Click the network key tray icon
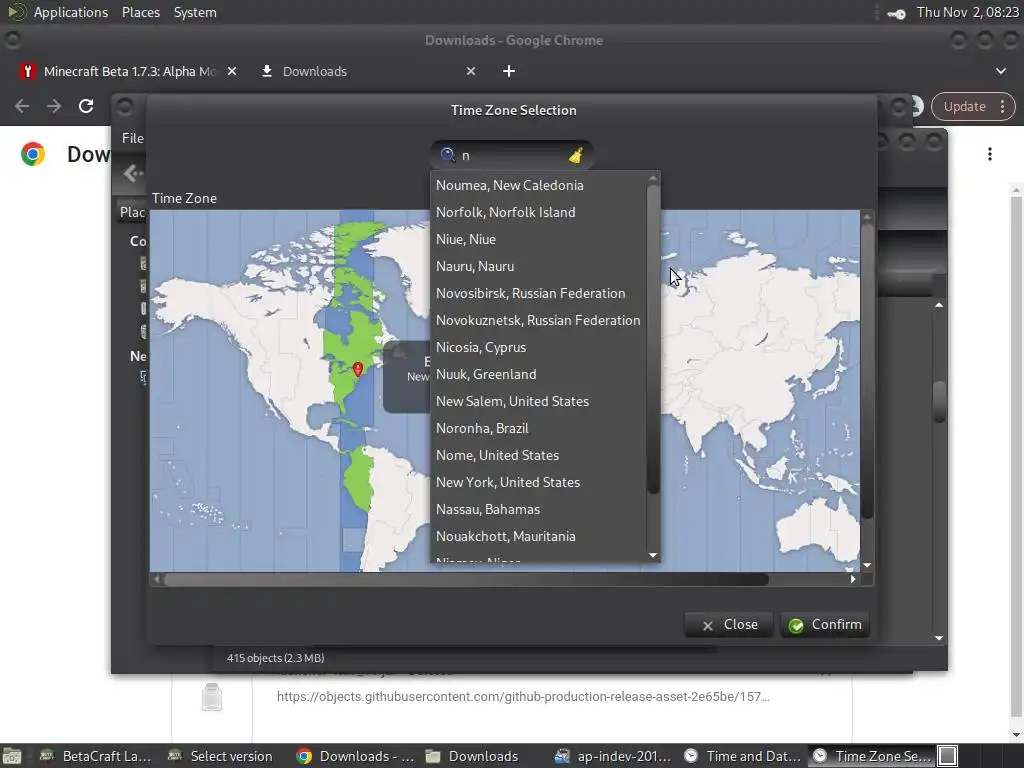Image resolution: width=1024 pixels, height=768 pixels. [896, 14]
